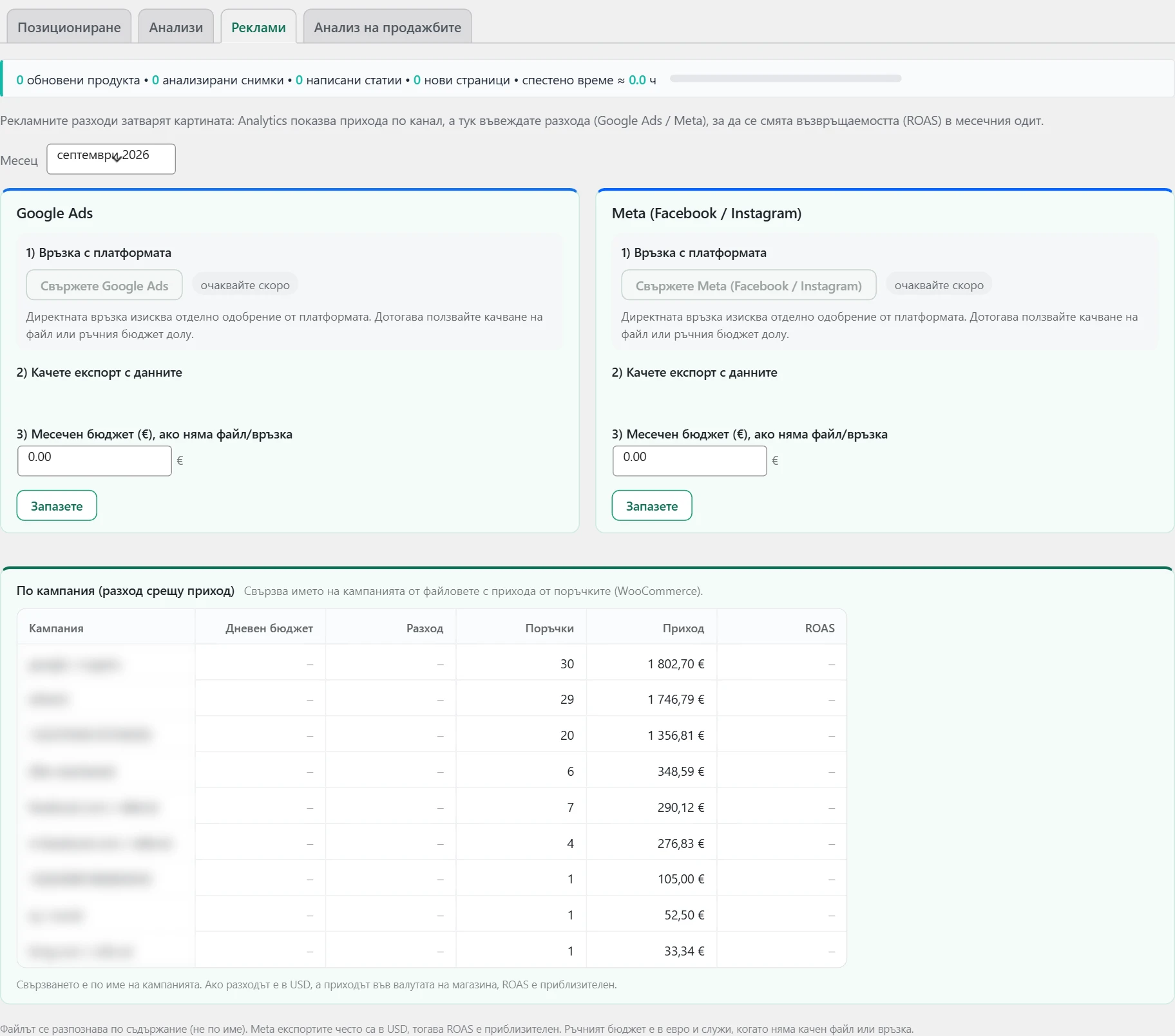This screenshot has height=1036, width=1175.
Task: Save the Google Ads budget with Запазете
Action: [x=57, y=505]
